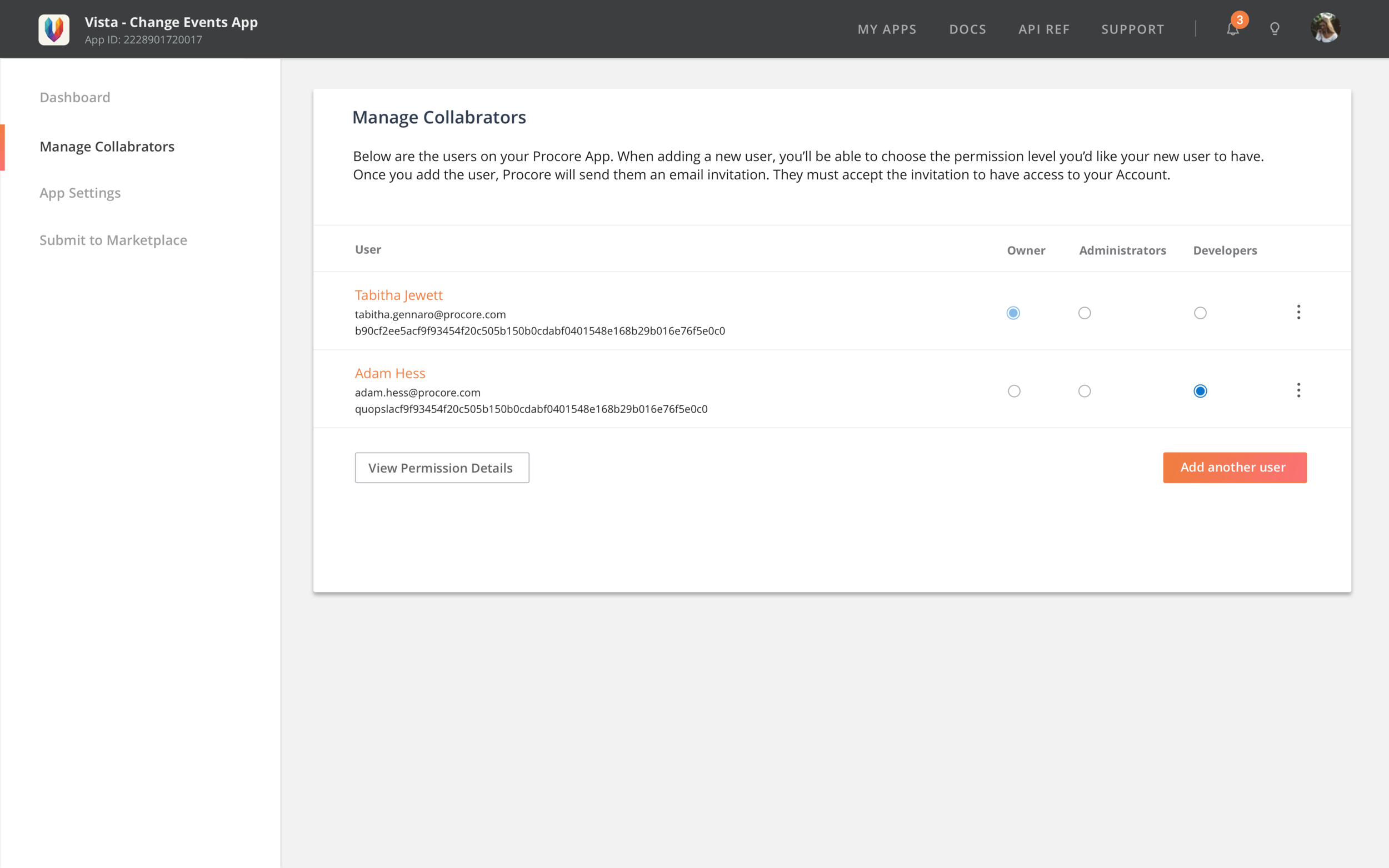Open App Settings in sidebar
Screen dimensions: 1389x868
tap(80, 193)
